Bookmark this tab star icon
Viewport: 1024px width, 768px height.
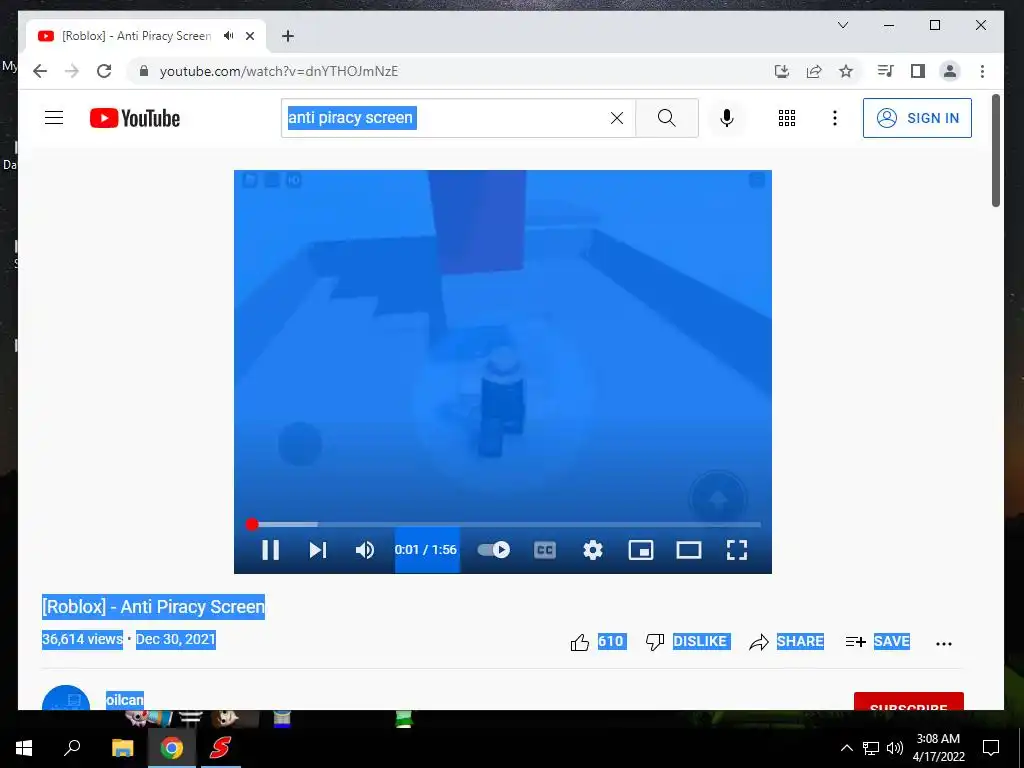846,71
